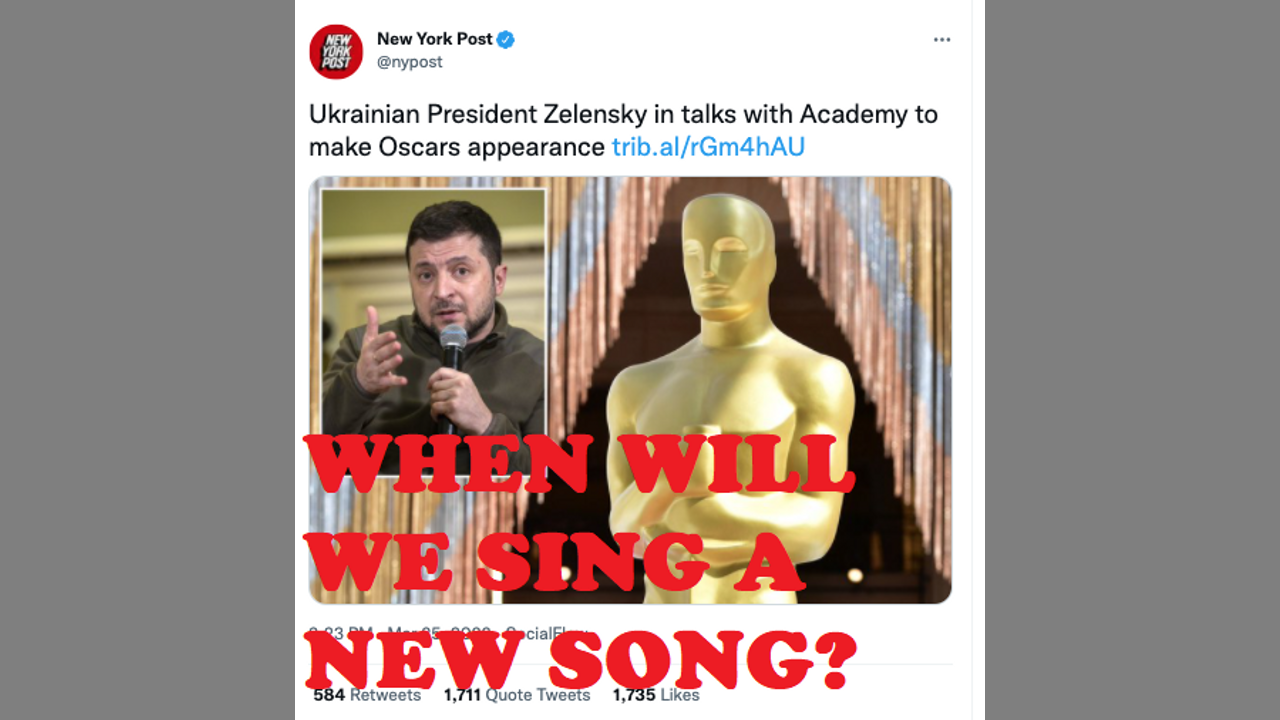1280x720 pixels.
Task: Click the @nypost handle
Action: click(x=410, y=62)
